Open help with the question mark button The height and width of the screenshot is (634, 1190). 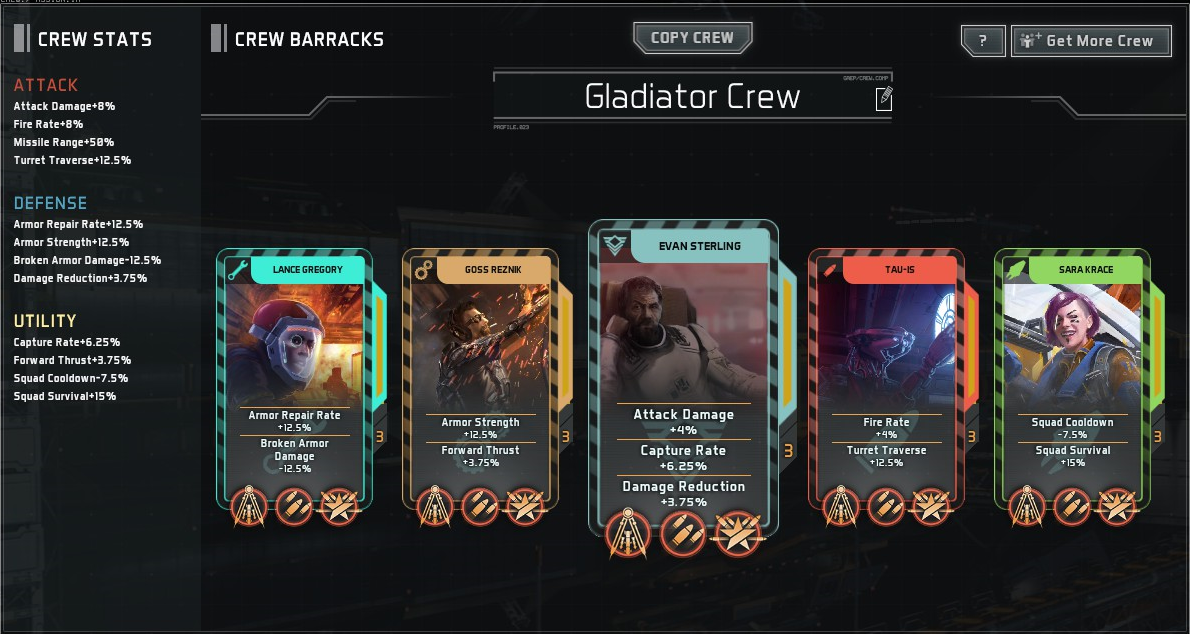983,41
